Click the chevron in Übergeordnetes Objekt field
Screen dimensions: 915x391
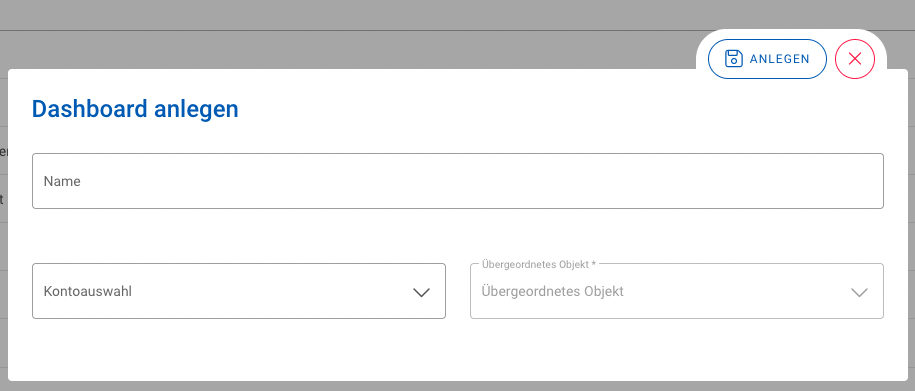(x=859, y=292)
